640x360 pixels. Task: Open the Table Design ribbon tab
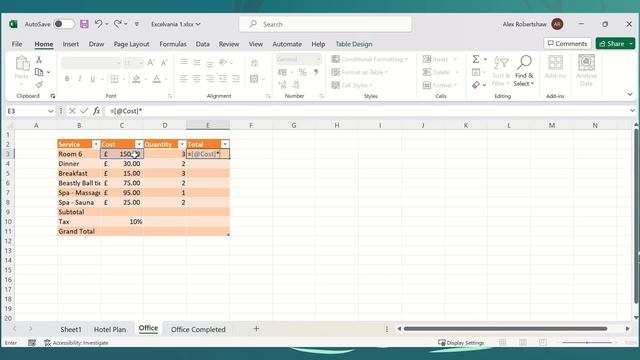click(354, 44)
